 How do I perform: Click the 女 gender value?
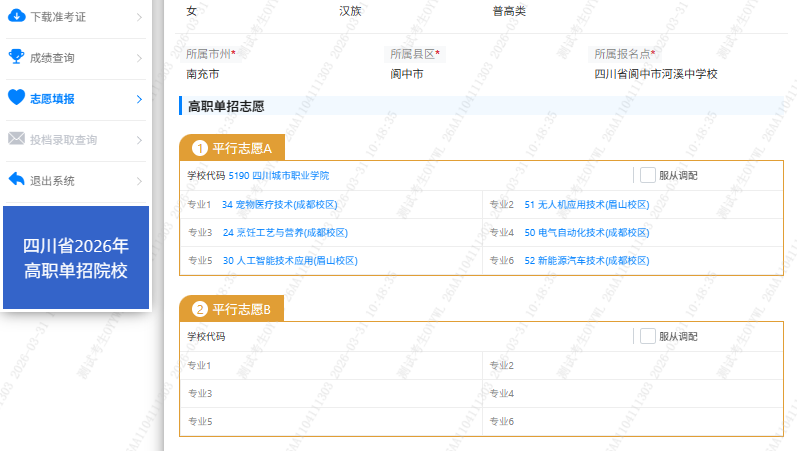pyautogui.click(x=191, y=11)
